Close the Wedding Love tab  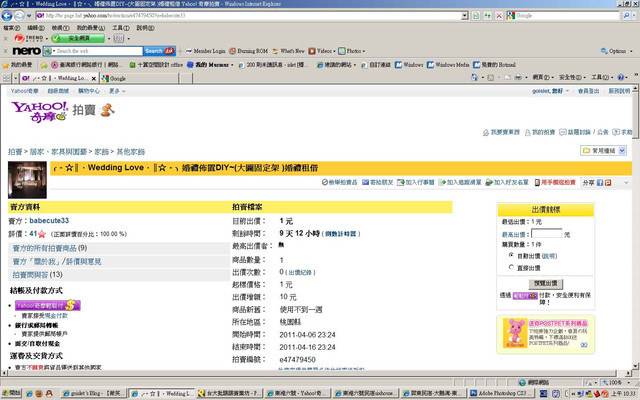[94, 78]
